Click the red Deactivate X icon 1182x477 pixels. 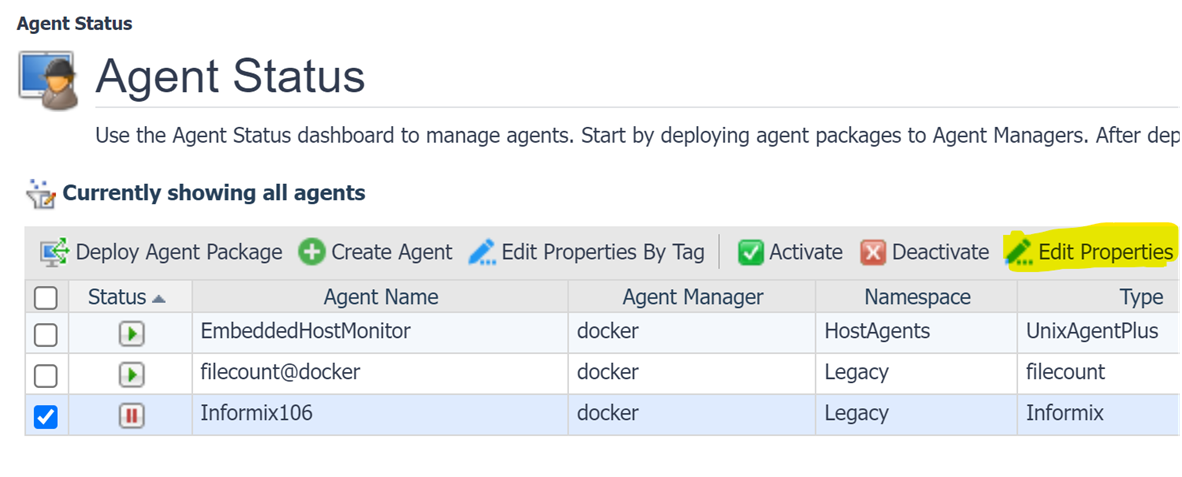tap(873, 252)
